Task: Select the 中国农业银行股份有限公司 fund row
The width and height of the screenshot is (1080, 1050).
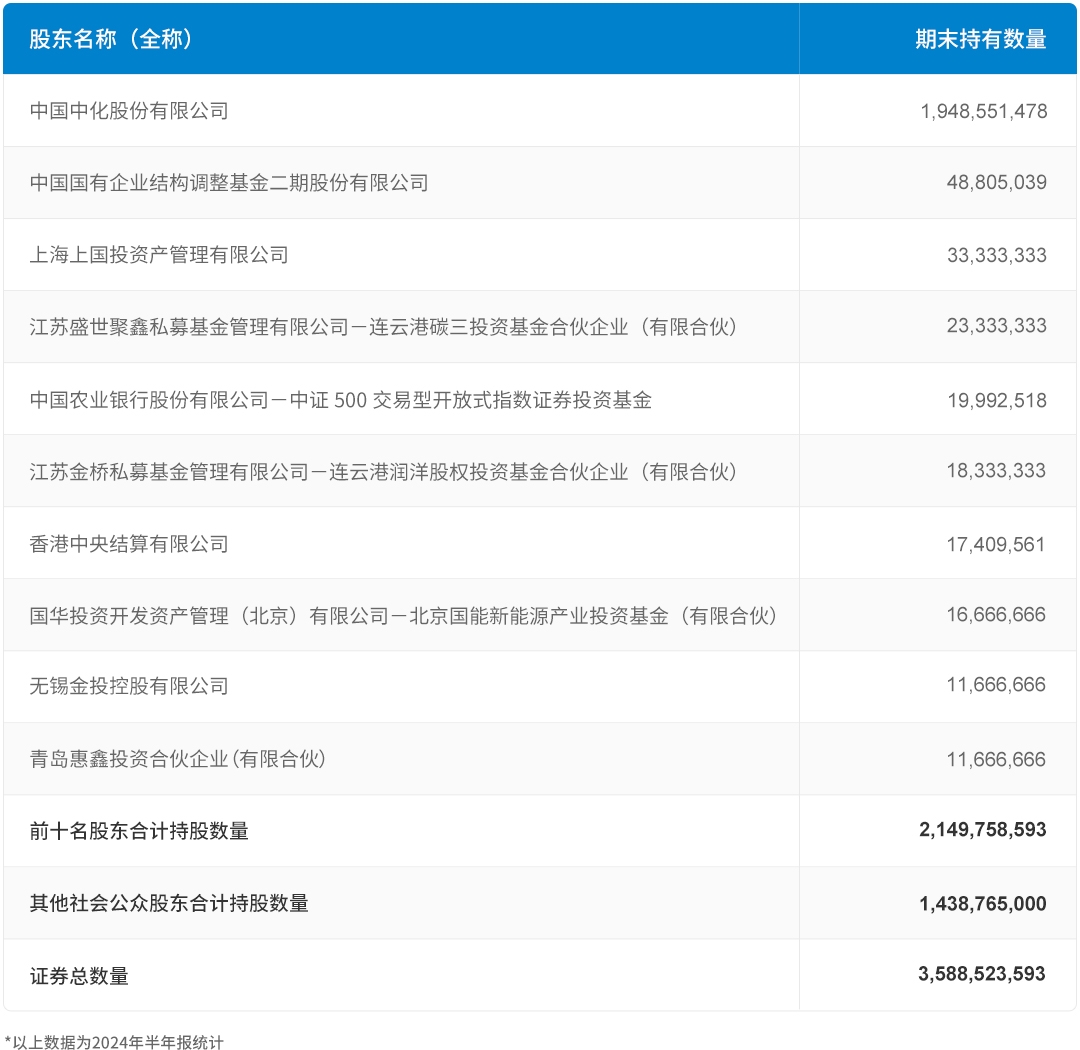Action: click(x=340, y=398)
